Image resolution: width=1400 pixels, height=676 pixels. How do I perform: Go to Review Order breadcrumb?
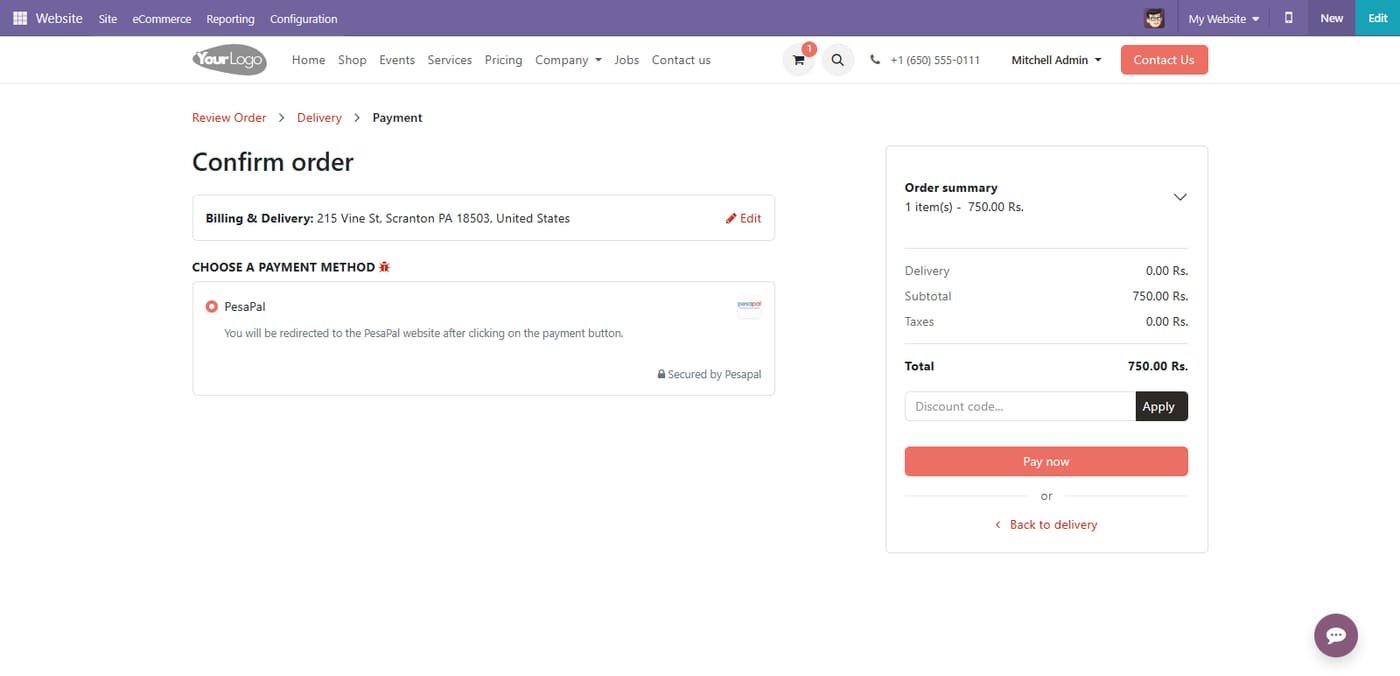(x=229, y=118)
